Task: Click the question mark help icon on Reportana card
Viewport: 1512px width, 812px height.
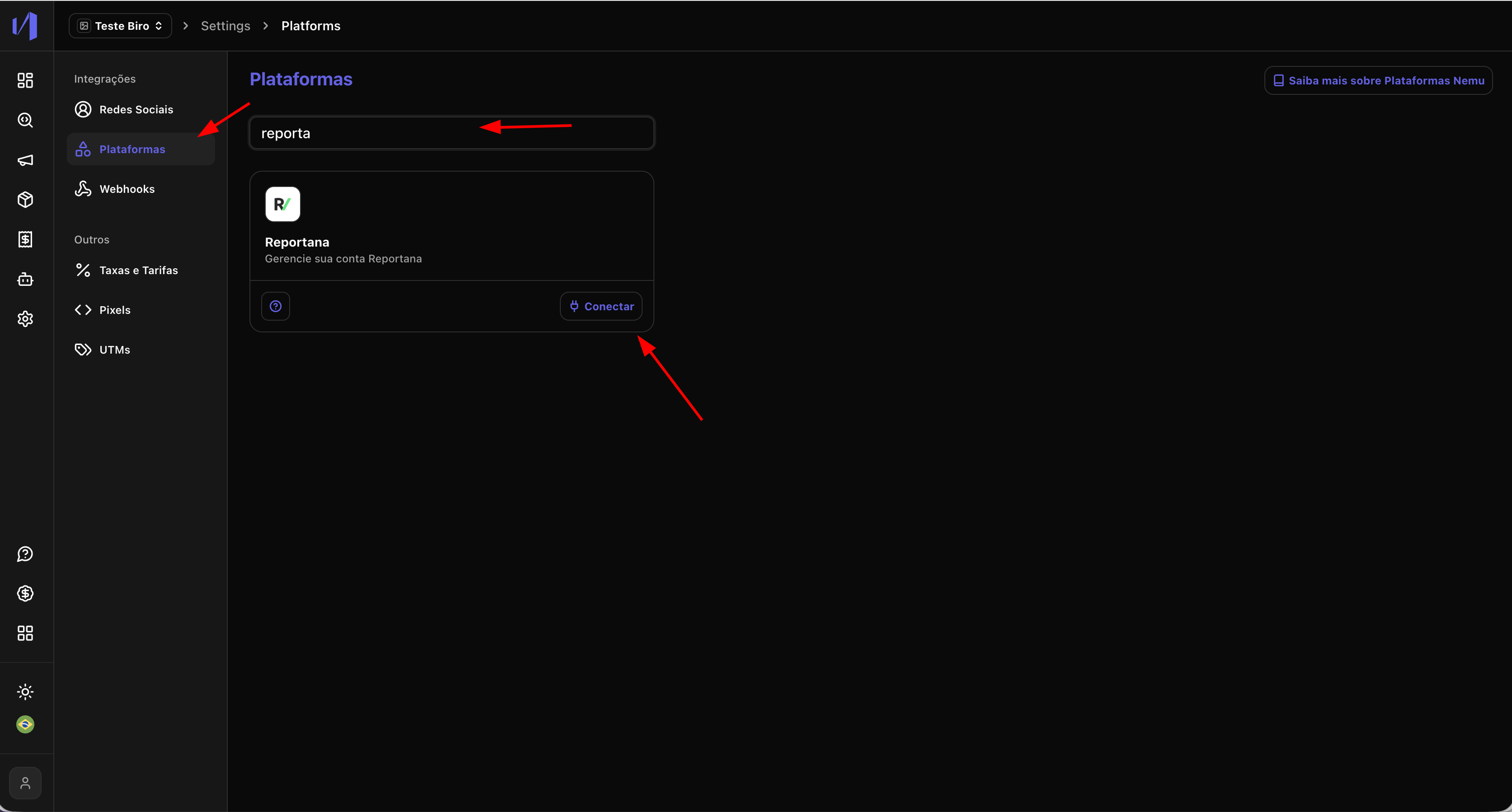Action: coord(275,306)
